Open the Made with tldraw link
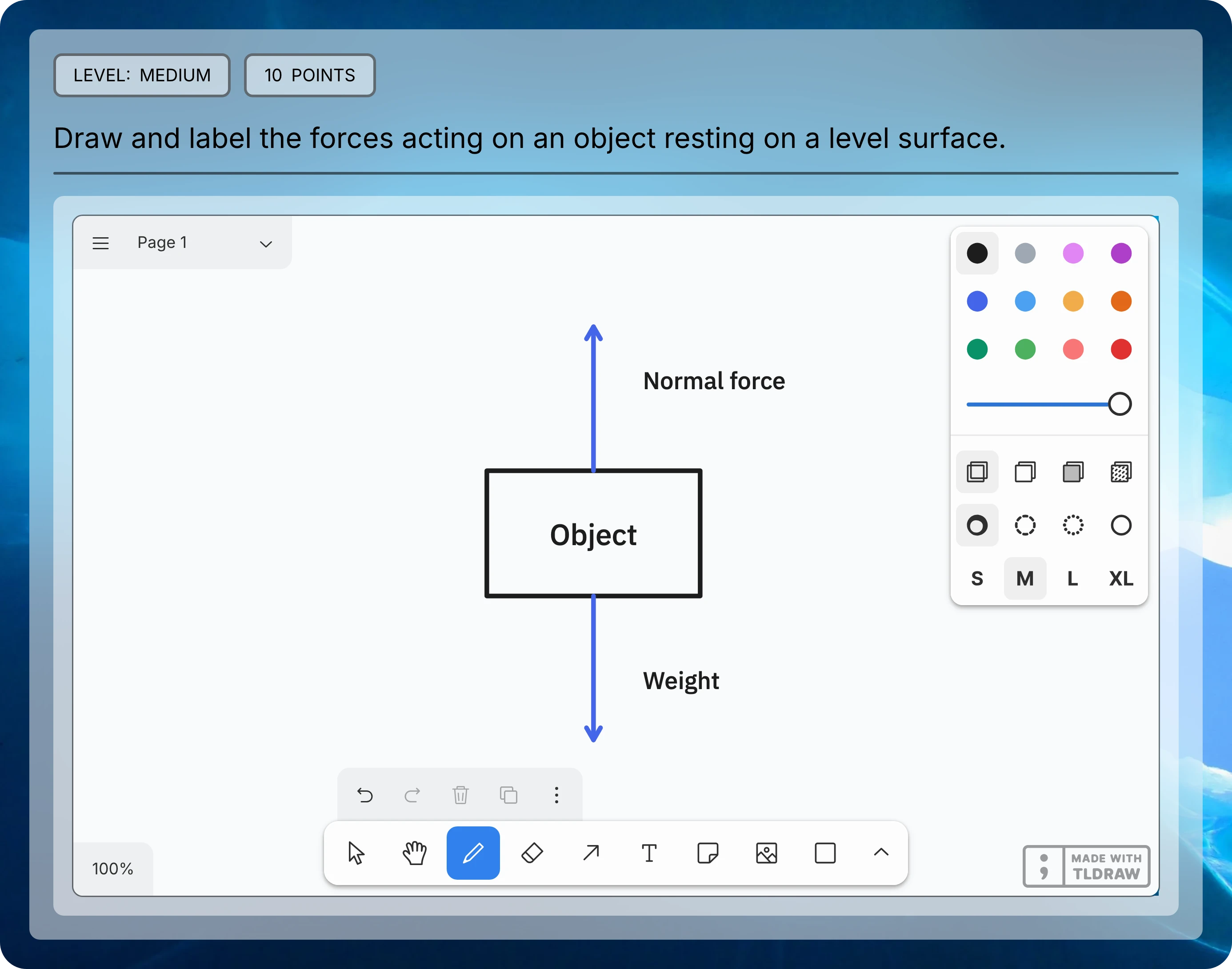The image size is (1232, 969). click(1086, 866)
